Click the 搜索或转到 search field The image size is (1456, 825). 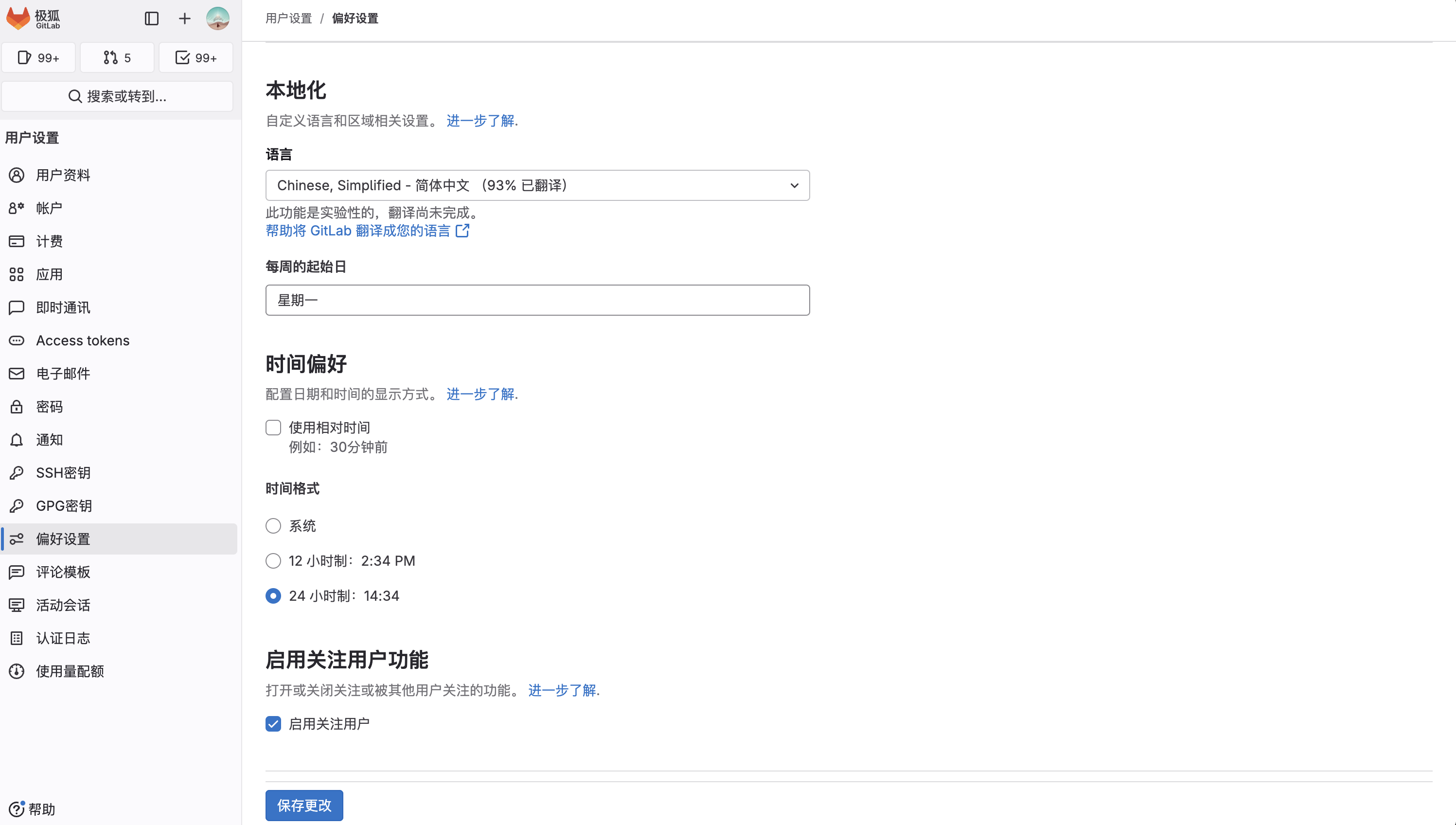(x=117, y=96)
